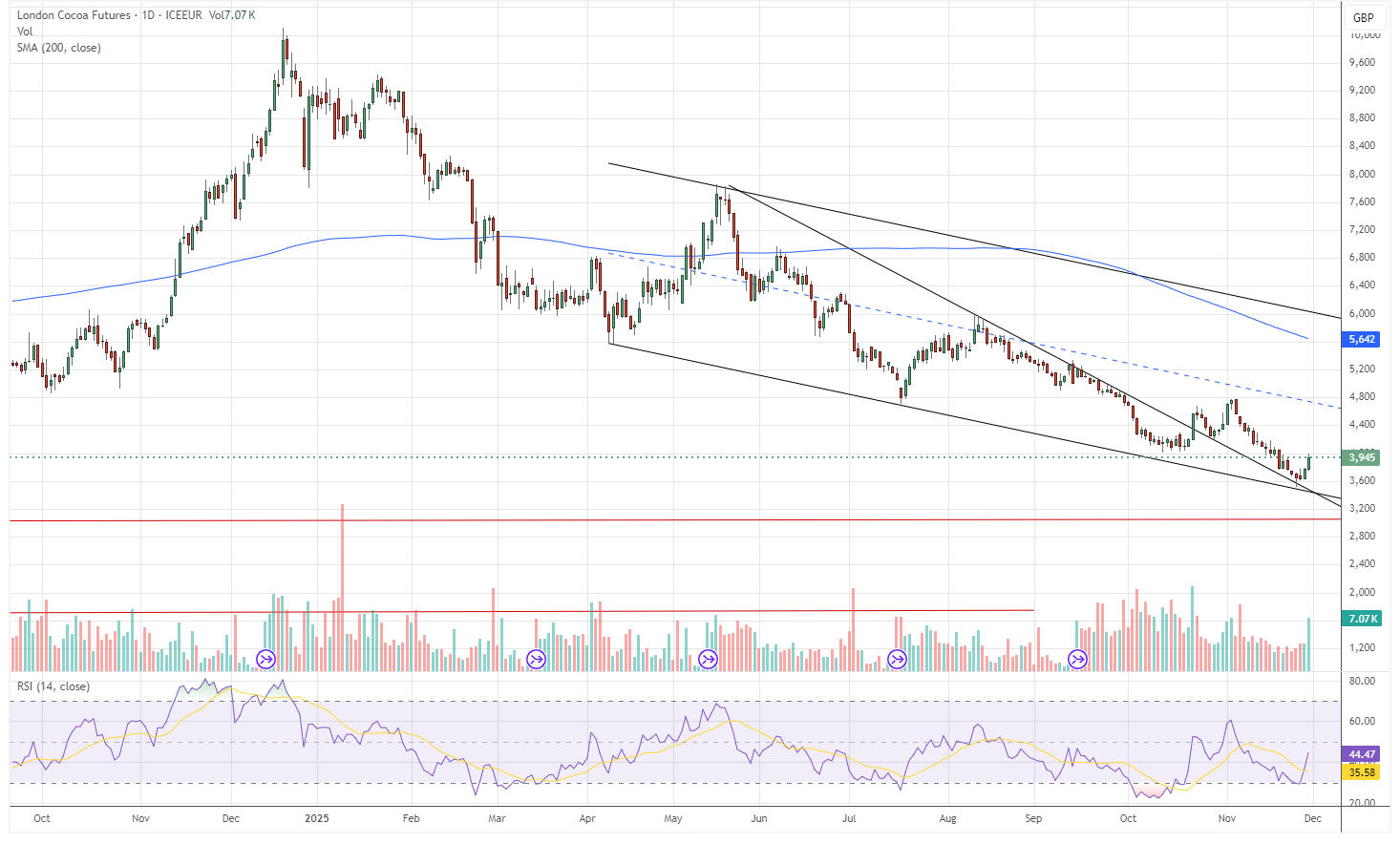Click the contract rollover icon below July volume bars
Image resolution: width=1400 pixels, height=844 pixels.
[896, 658]
